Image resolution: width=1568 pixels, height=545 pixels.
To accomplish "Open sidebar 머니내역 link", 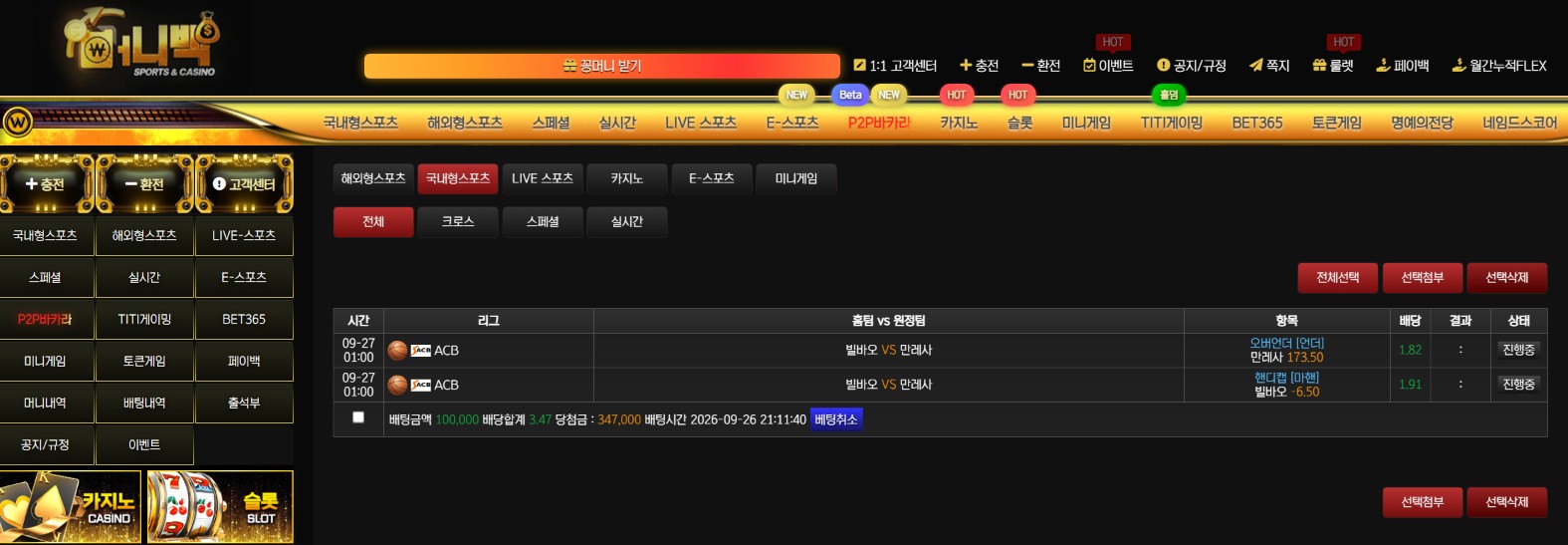I will pyautogui.click(x=46, y=403).
